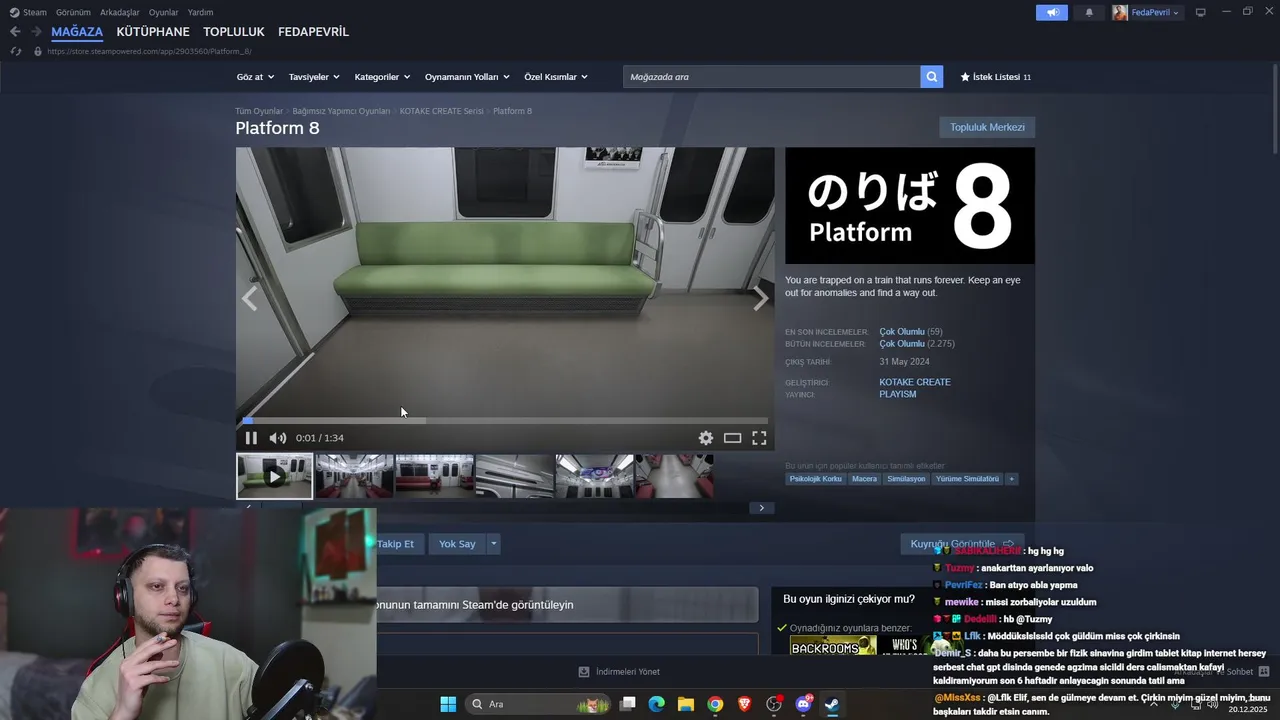1280x720 pixels.
Task: Open the notifications bell
Action: (1089, 12)
